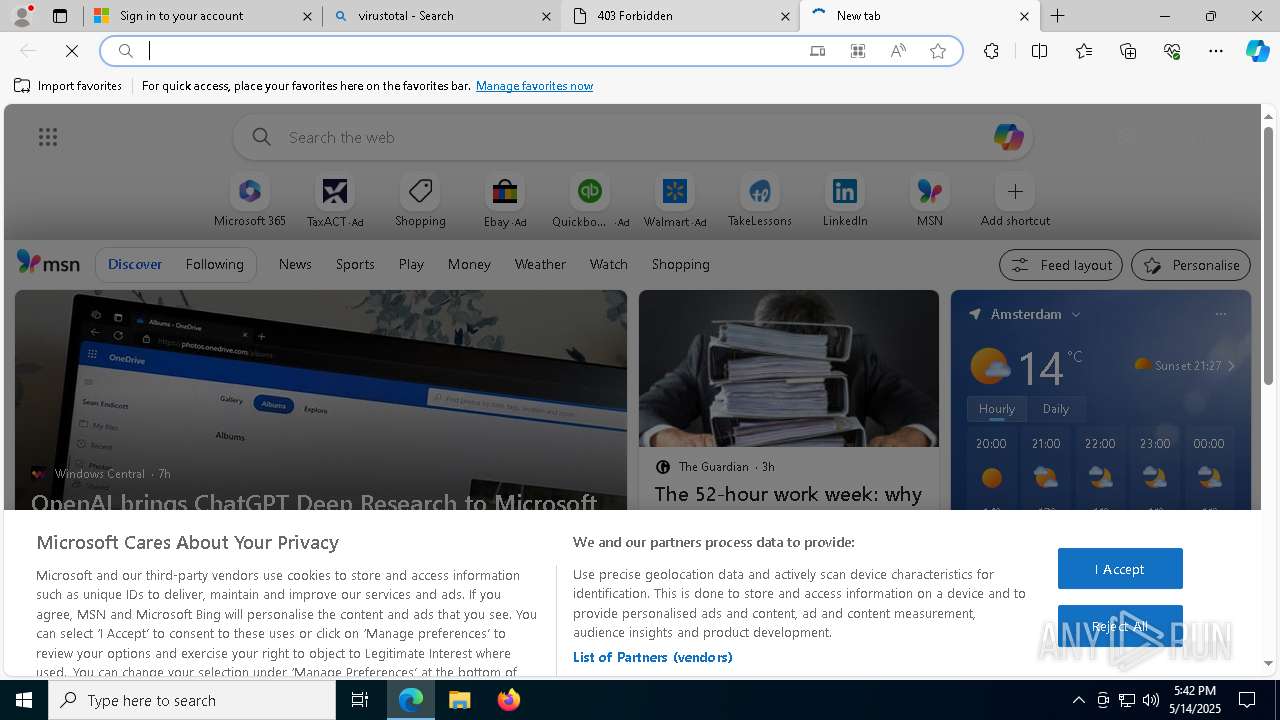The width and height of the screenshot is (1280, 720).
Task: Open the TaxACT ad shortcut
Action: 335,200
